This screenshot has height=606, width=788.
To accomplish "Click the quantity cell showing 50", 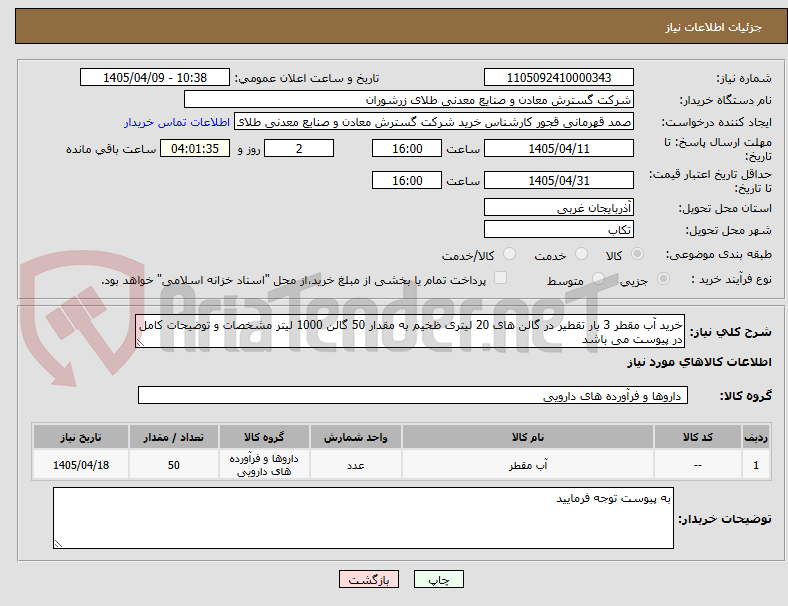I will pyautogui.click(x=173, y=465).
